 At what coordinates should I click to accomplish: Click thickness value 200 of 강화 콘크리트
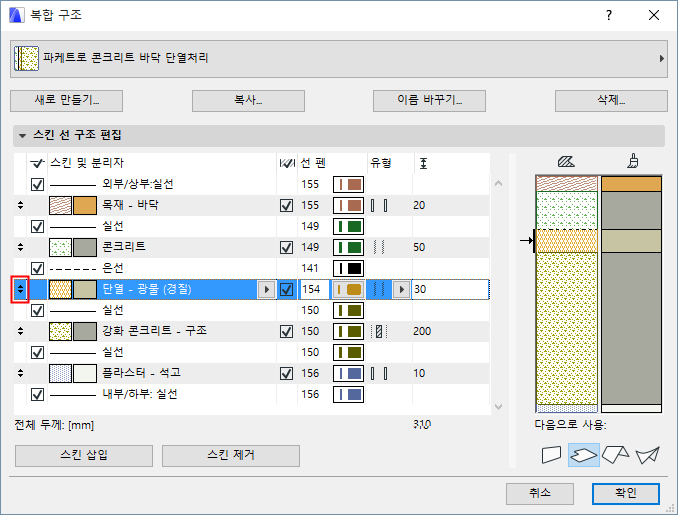pyautogui.click(x=422, y=332)
